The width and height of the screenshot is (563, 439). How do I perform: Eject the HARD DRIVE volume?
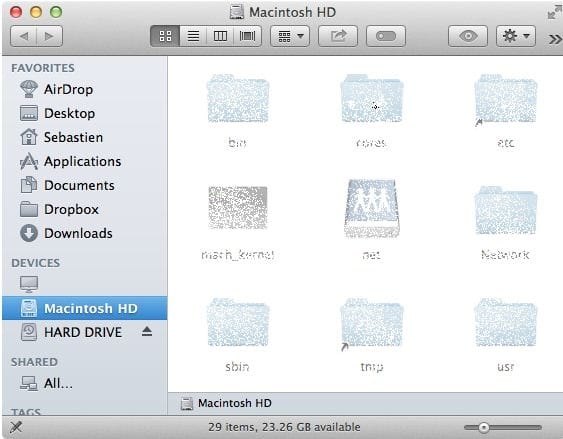147,331
